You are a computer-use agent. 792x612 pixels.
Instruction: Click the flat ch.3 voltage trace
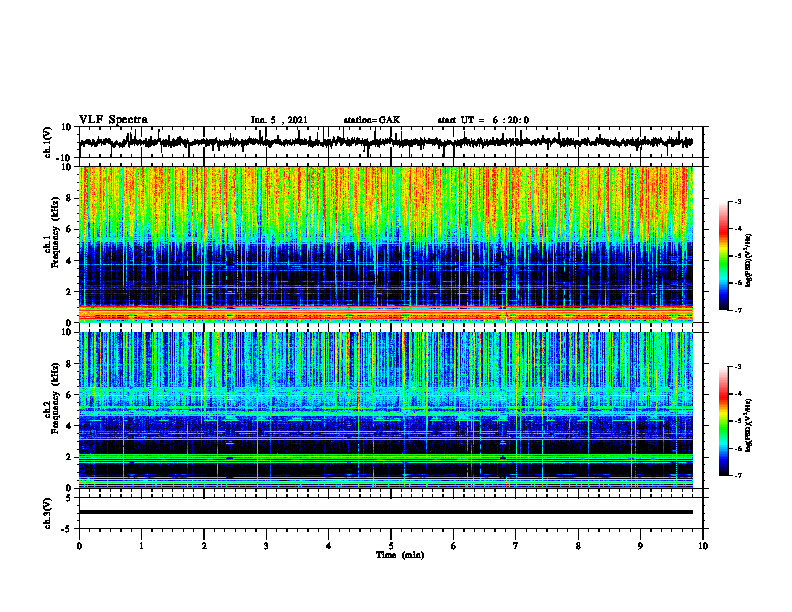pyautogui.click(x=386, y=512)
